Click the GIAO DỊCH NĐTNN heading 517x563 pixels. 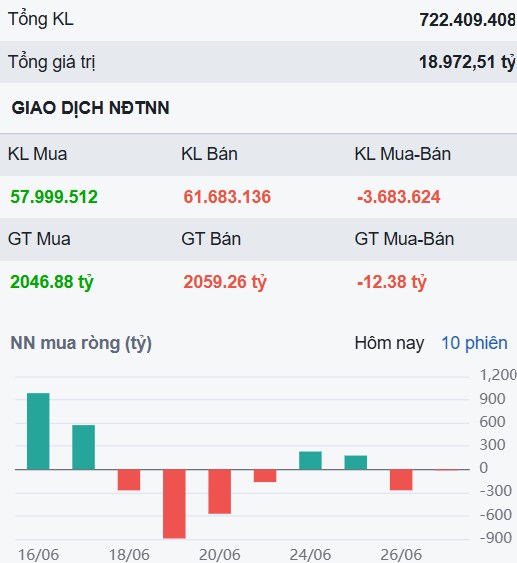[90, 108]
